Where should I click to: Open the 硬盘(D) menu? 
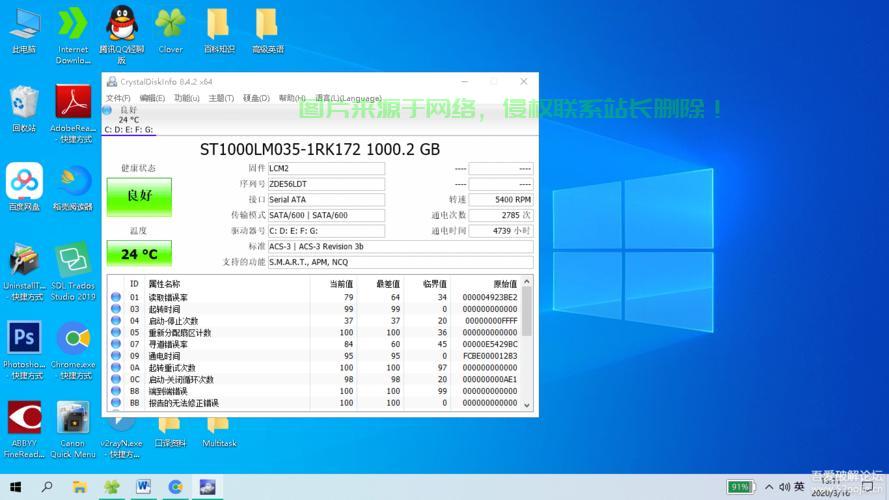pos(256,98)
